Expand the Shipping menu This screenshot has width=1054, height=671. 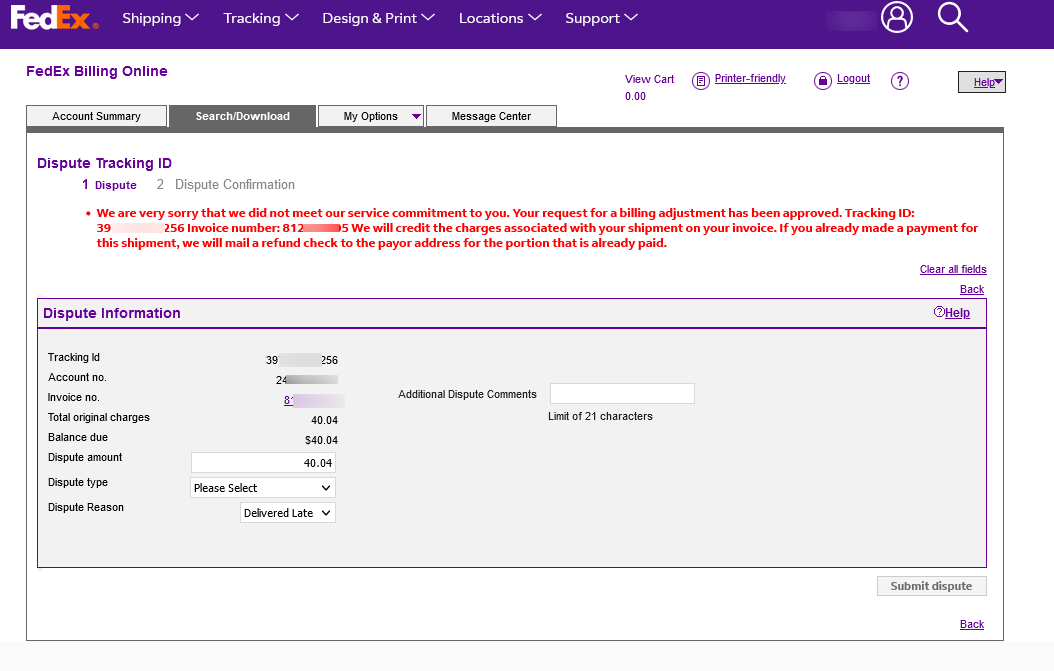(160, 18)
